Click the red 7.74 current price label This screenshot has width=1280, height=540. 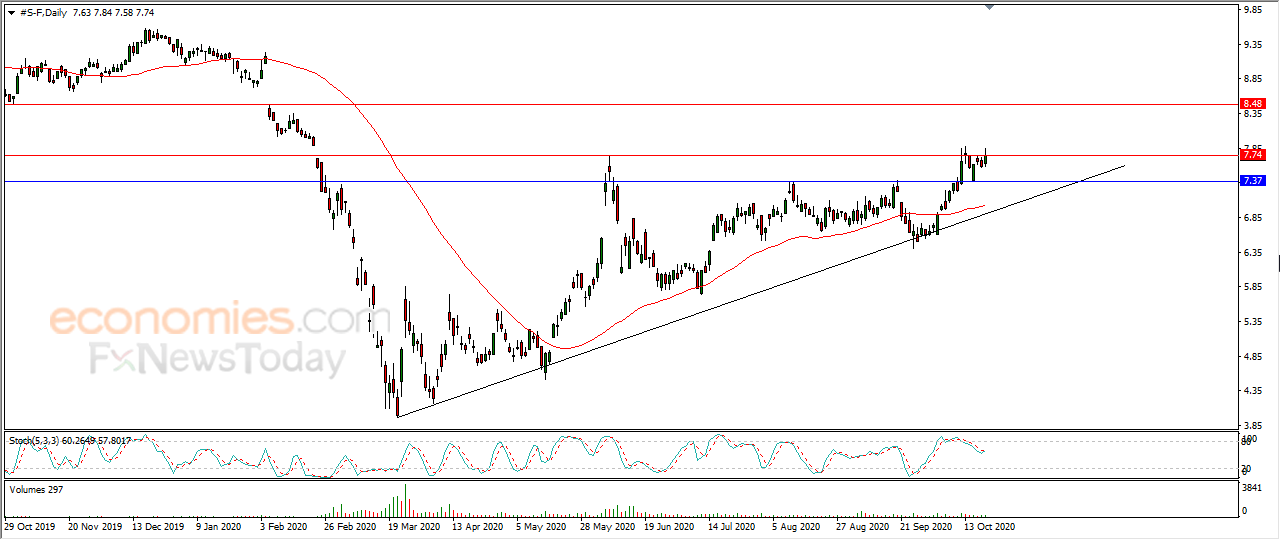coord(1253,155)
